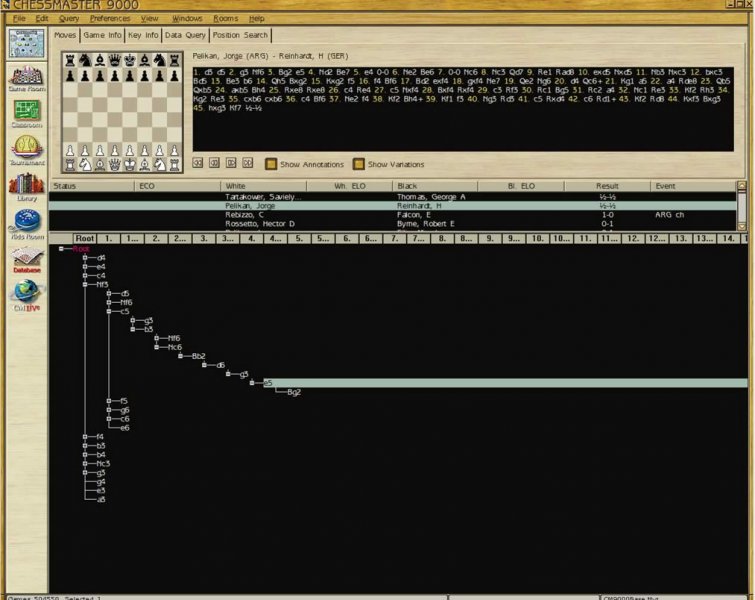This screenshot has width=755, height=600.
Task: Collapse the Root tree node
Action: tap(61, 249)
